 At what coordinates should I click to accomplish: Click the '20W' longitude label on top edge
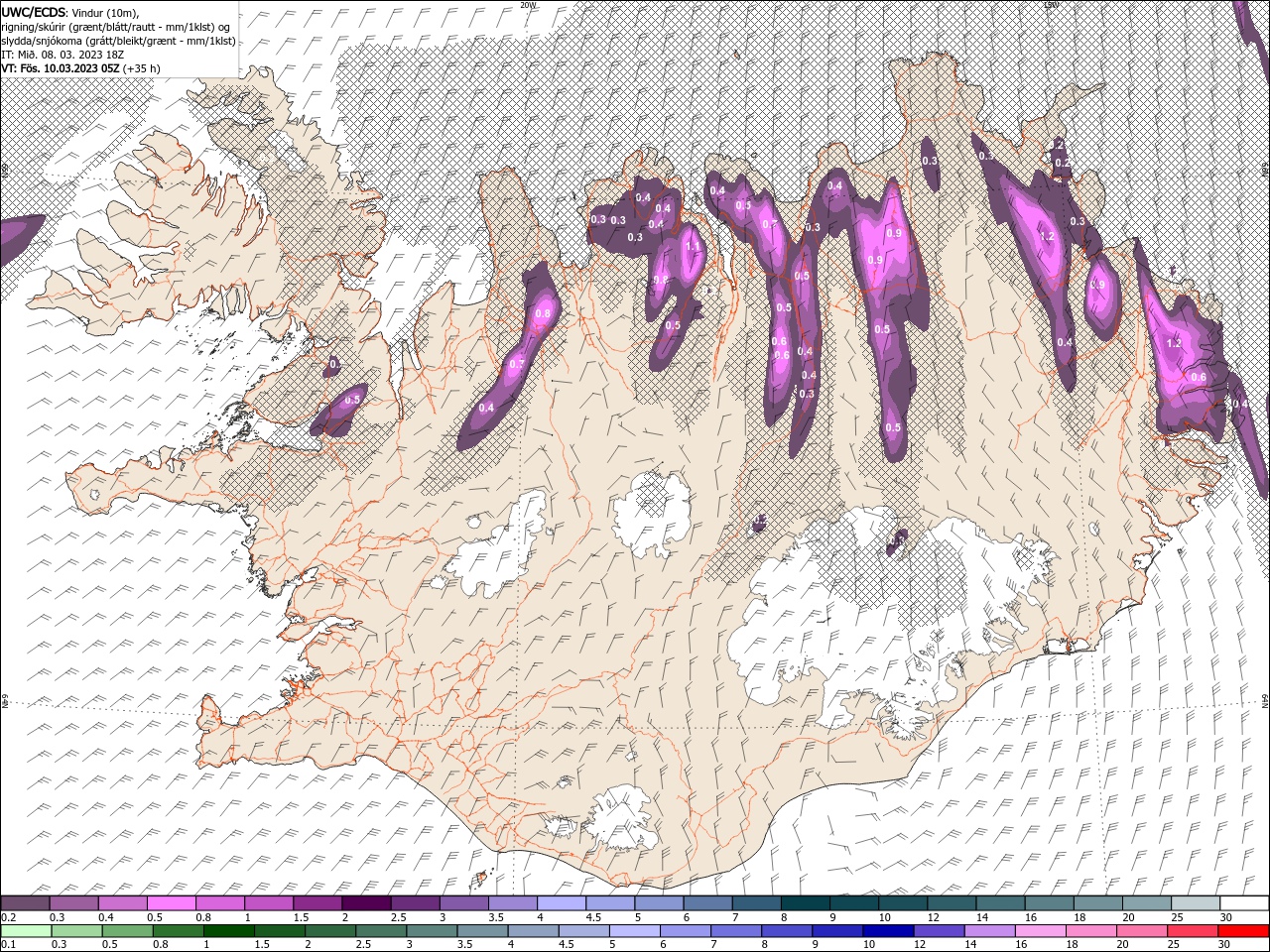pyautogui.click(x=528, y=5)
